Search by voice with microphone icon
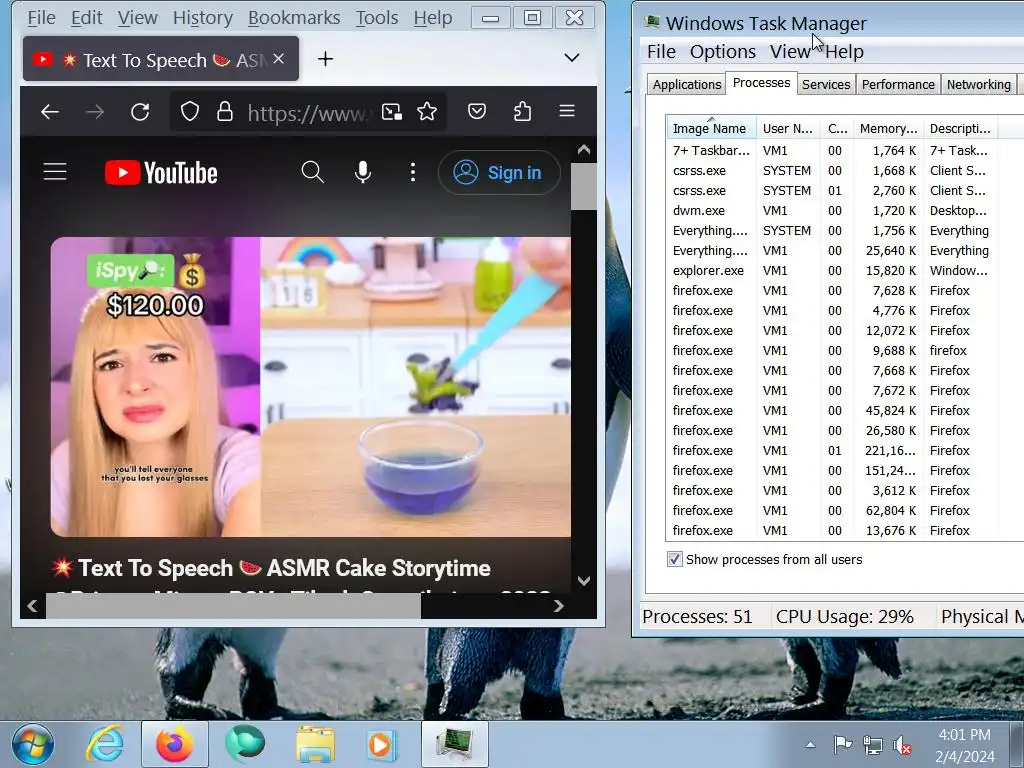 coord(363,172)
